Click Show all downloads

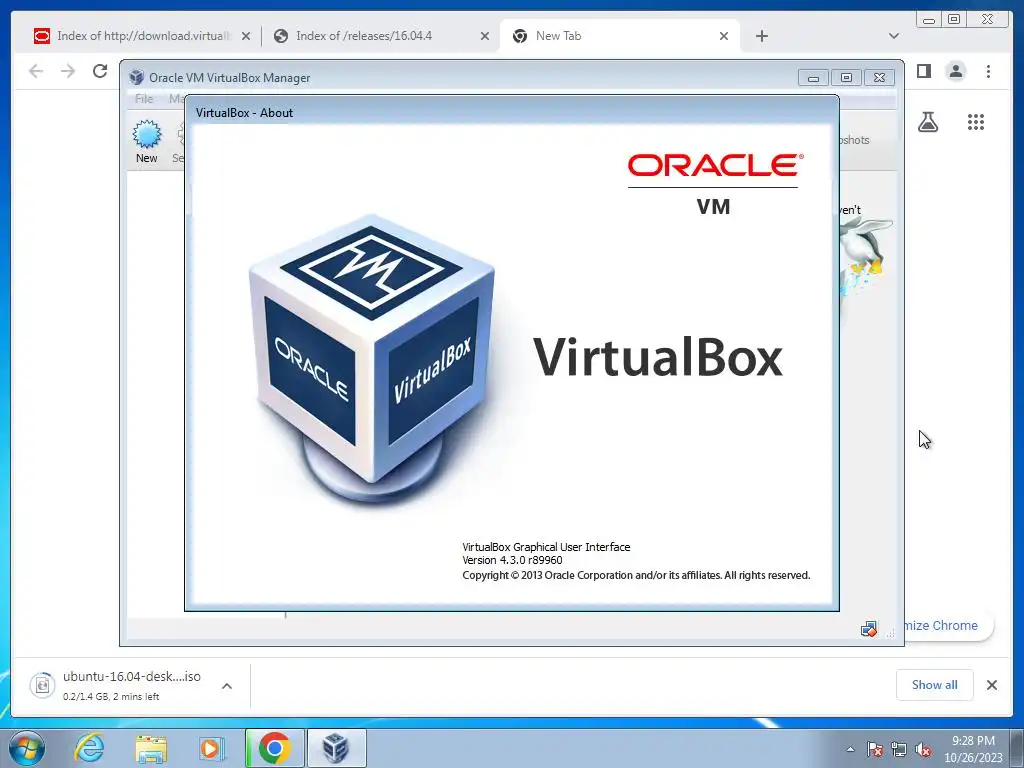tap(935, 685)
